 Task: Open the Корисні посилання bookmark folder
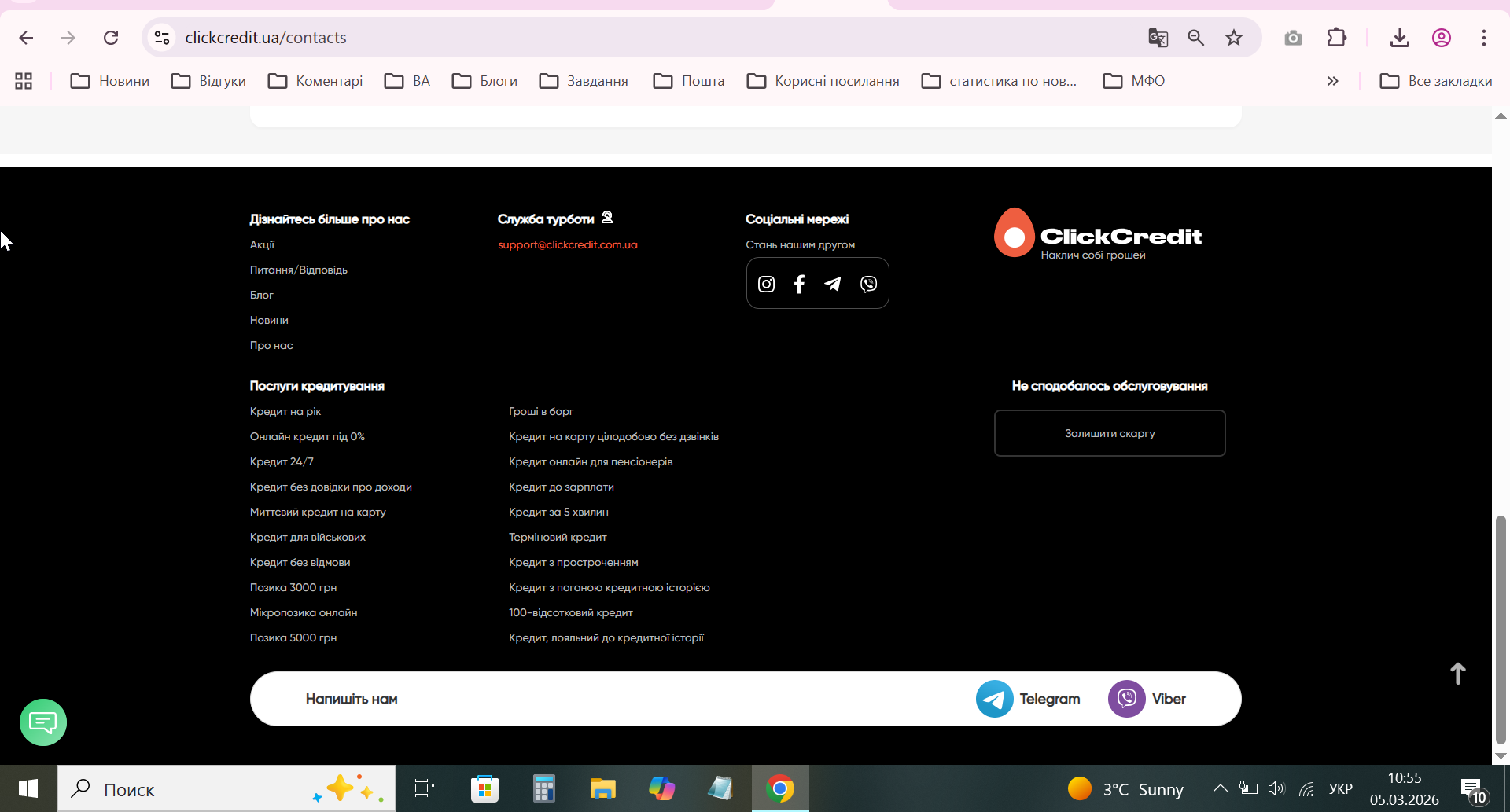(x=823, y=81)
